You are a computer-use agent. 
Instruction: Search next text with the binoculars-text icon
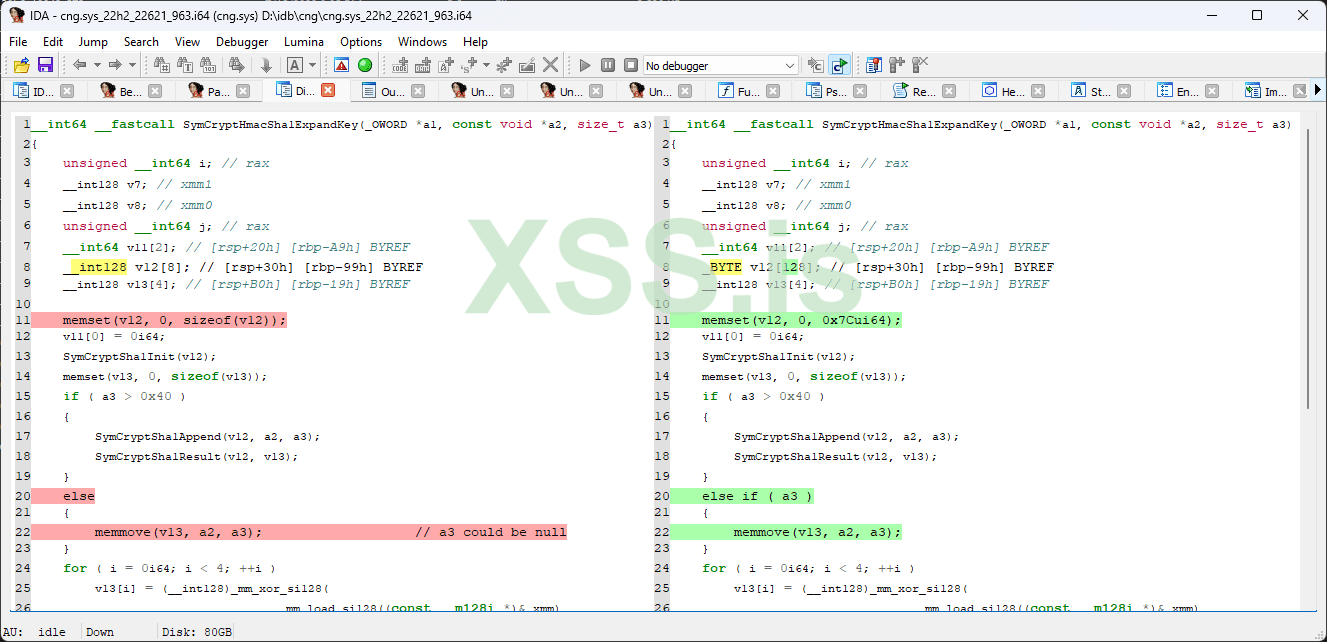[x=183, y=64]
